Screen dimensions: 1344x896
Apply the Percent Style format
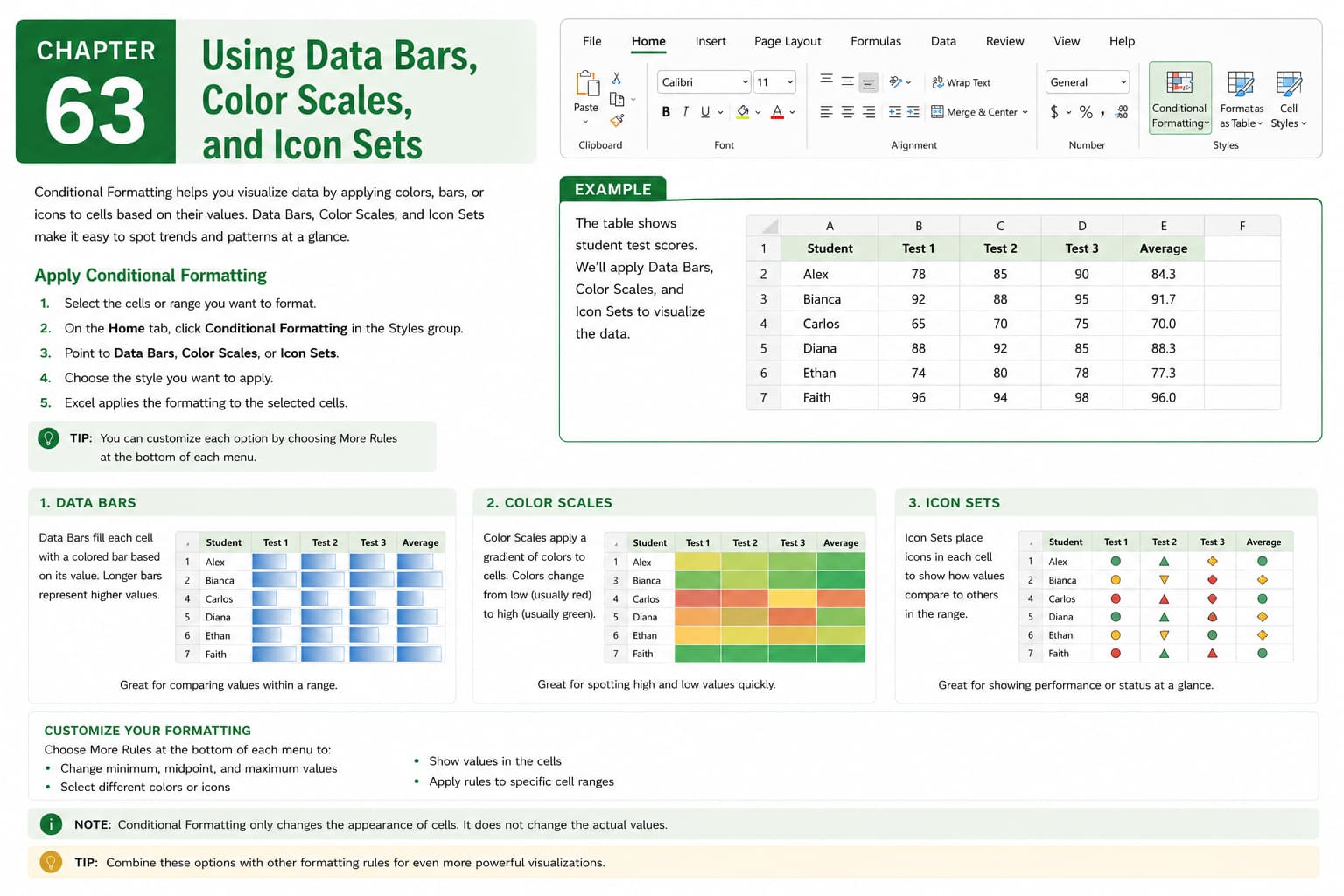point(1086,111)
